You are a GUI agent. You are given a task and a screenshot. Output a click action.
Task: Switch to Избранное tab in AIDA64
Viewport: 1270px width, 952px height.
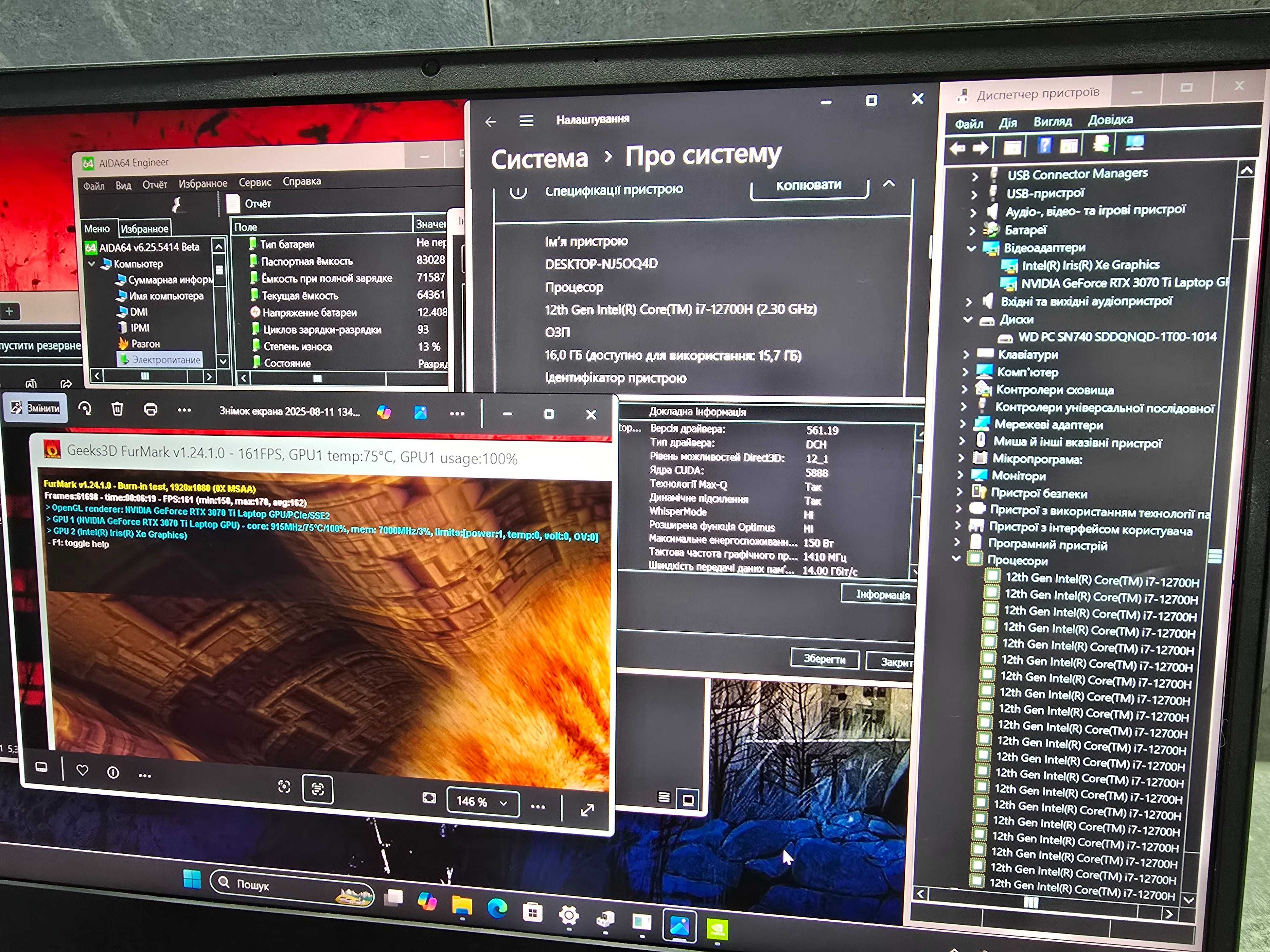[144, 229]
